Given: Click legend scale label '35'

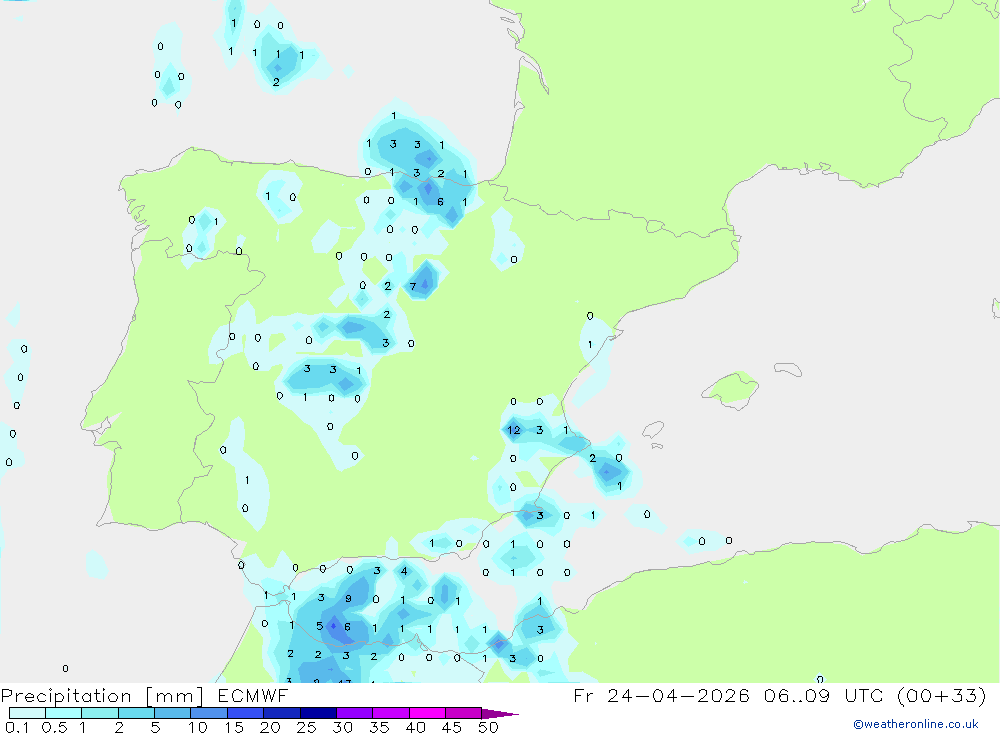Looking at the screenshot, I should pos(379,727).
